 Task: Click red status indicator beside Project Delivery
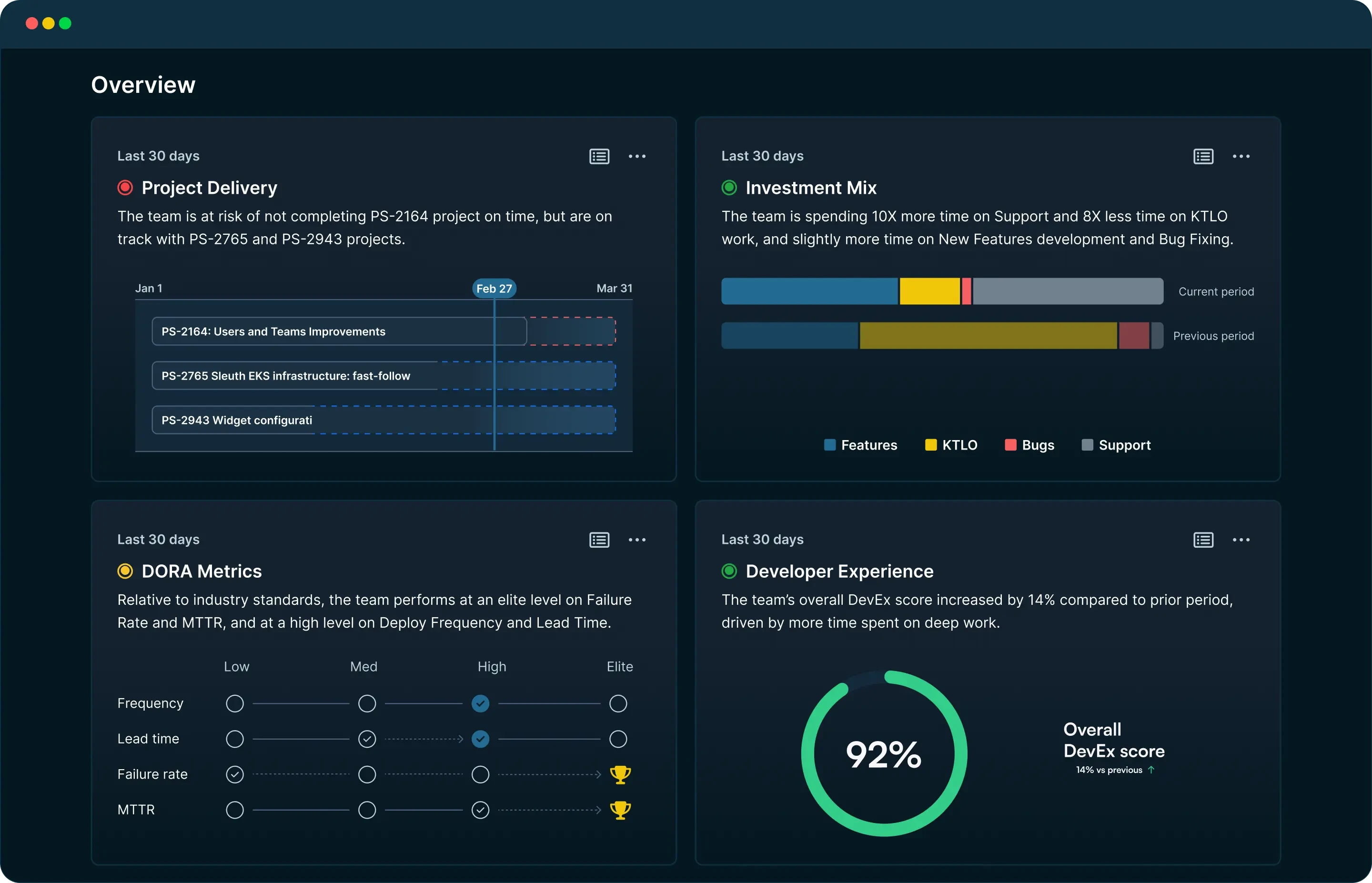[x=125, y=188]
